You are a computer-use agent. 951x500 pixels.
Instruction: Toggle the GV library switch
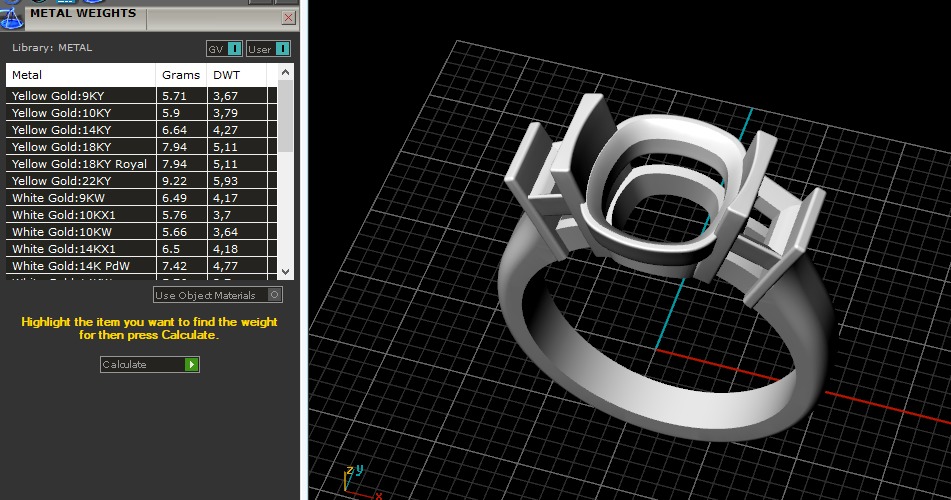point(224,49)
